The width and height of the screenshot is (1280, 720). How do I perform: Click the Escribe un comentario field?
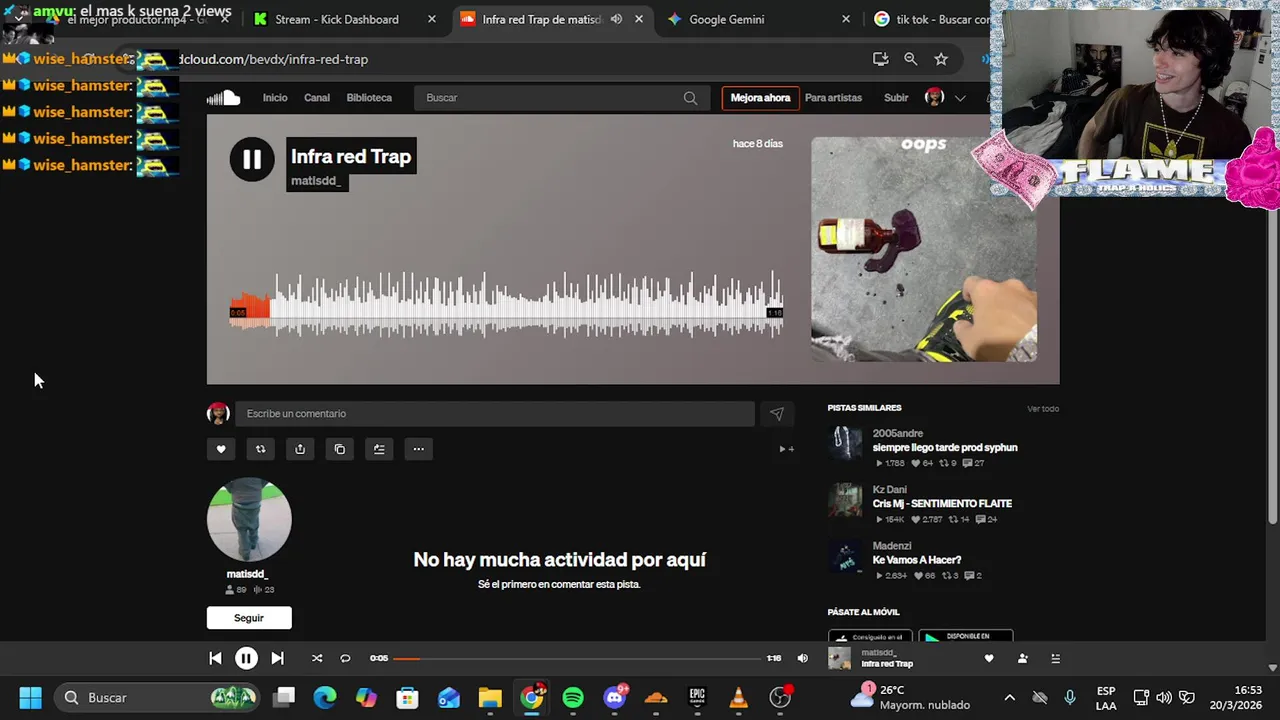[x=495, y=414]
